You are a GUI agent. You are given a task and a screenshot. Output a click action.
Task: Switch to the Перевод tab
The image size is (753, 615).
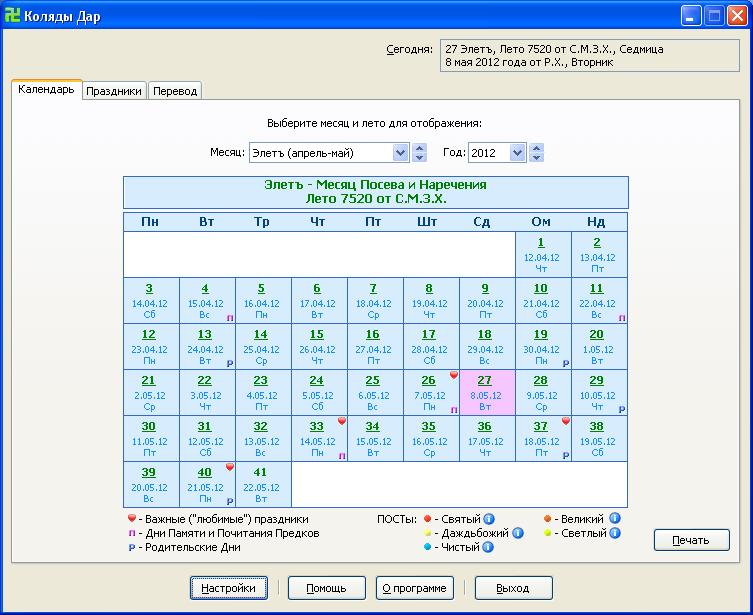pos(175,91)
